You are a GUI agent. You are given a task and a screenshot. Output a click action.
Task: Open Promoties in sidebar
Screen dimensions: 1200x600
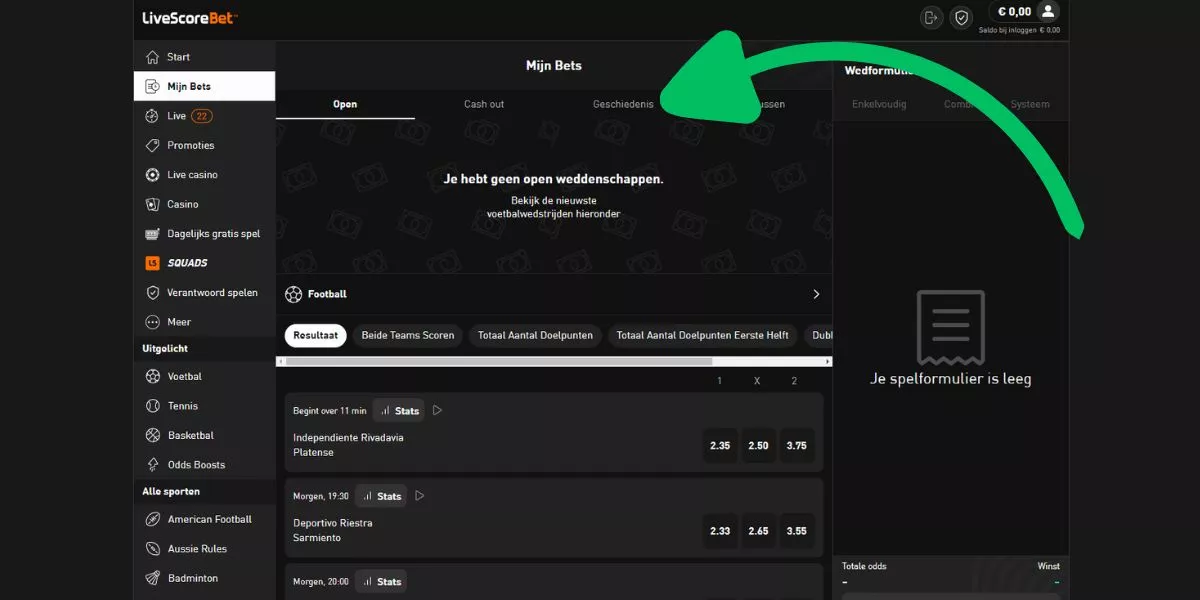pos(204,145)
